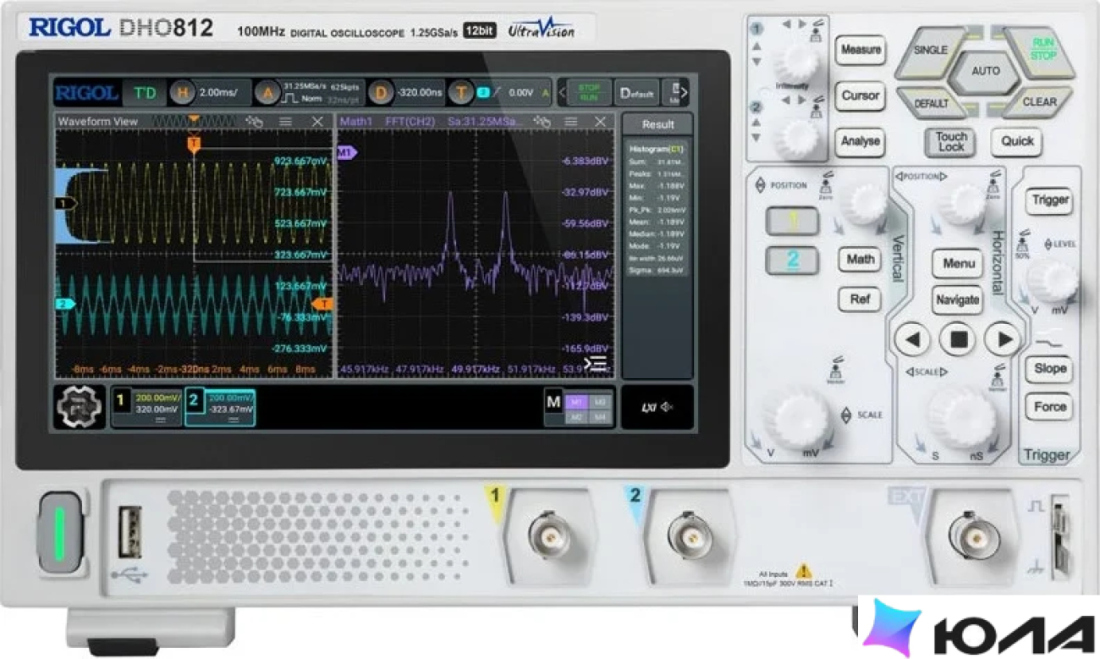This screenshot has height=659, width=1100.
Task: Expand channel 1 label handle below 320.00mV
Action: pyautogui.click(x=159, y=420)
